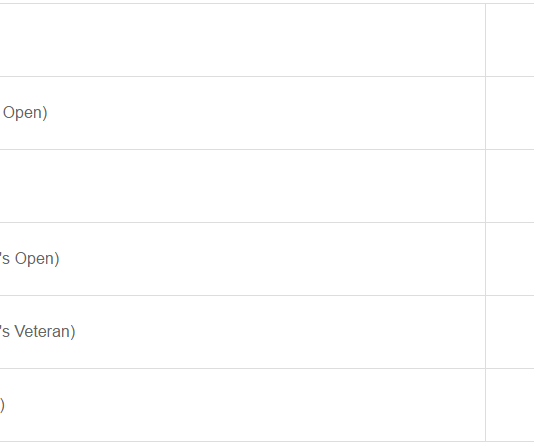Click the "'s Open)" cell text
The width and height of the screenshot is (534, 446).
(x=30, y=259)
